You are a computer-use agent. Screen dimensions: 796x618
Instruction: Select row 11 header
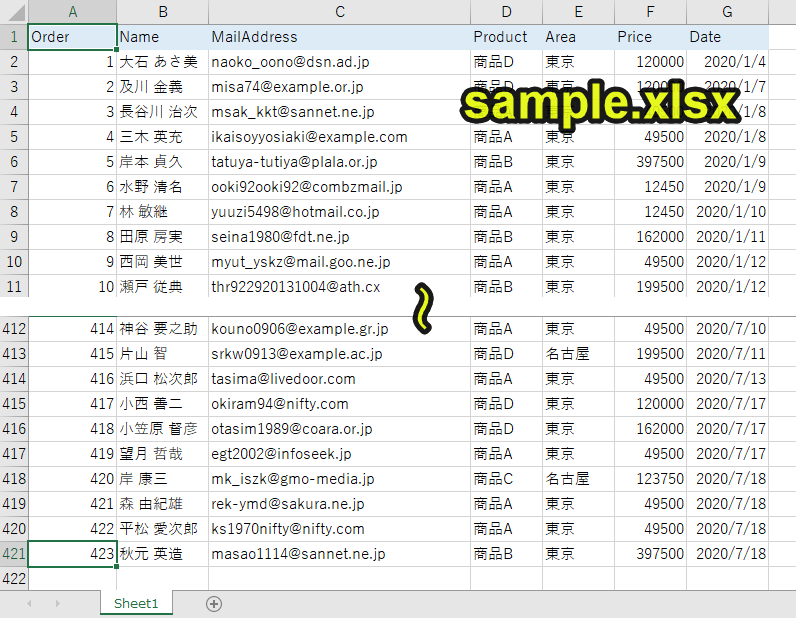click(14, 287)
